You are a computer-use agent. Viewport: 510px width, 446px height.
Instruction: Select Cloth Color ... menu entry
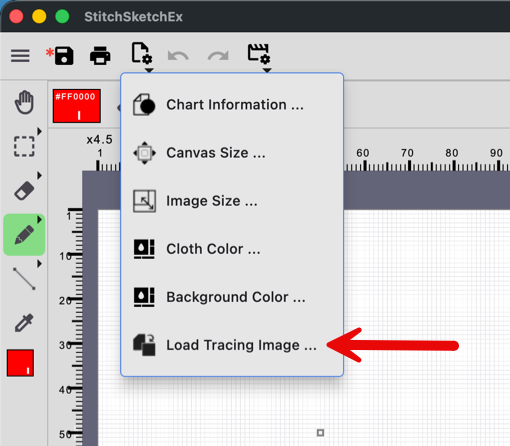tap(232, 249)
